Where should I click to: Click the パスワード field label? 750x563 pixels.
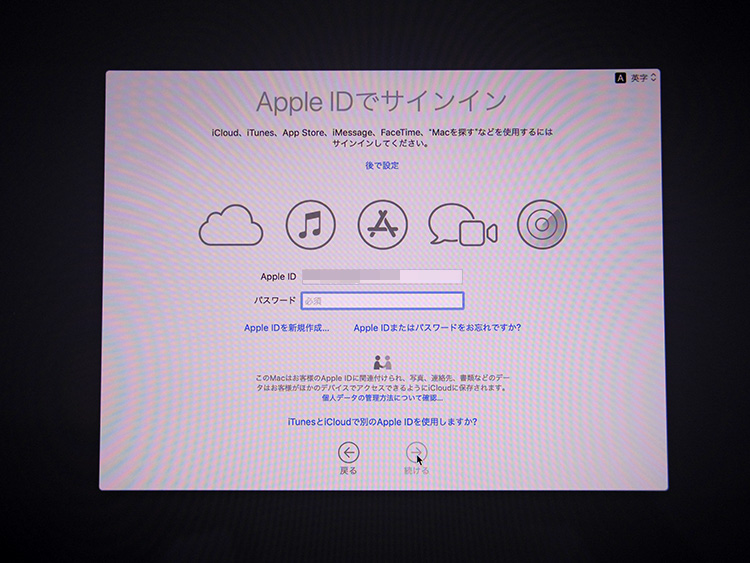275,300
